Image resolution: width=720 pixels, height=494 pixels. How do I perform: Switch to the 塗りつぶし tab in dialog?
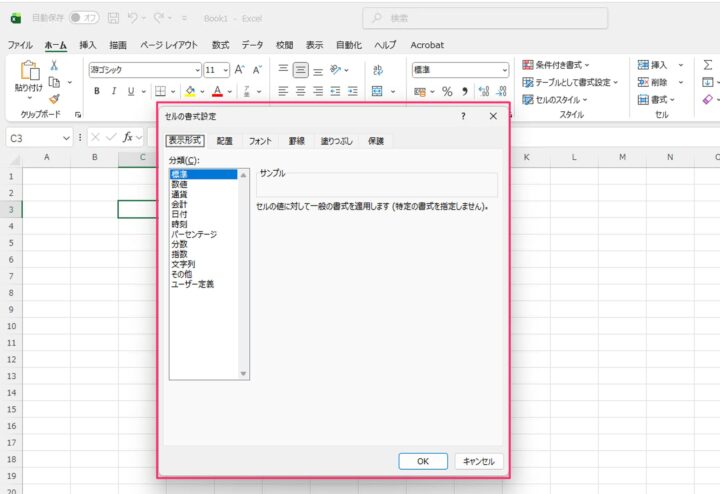pyautogui.click(x=337, y=141)
